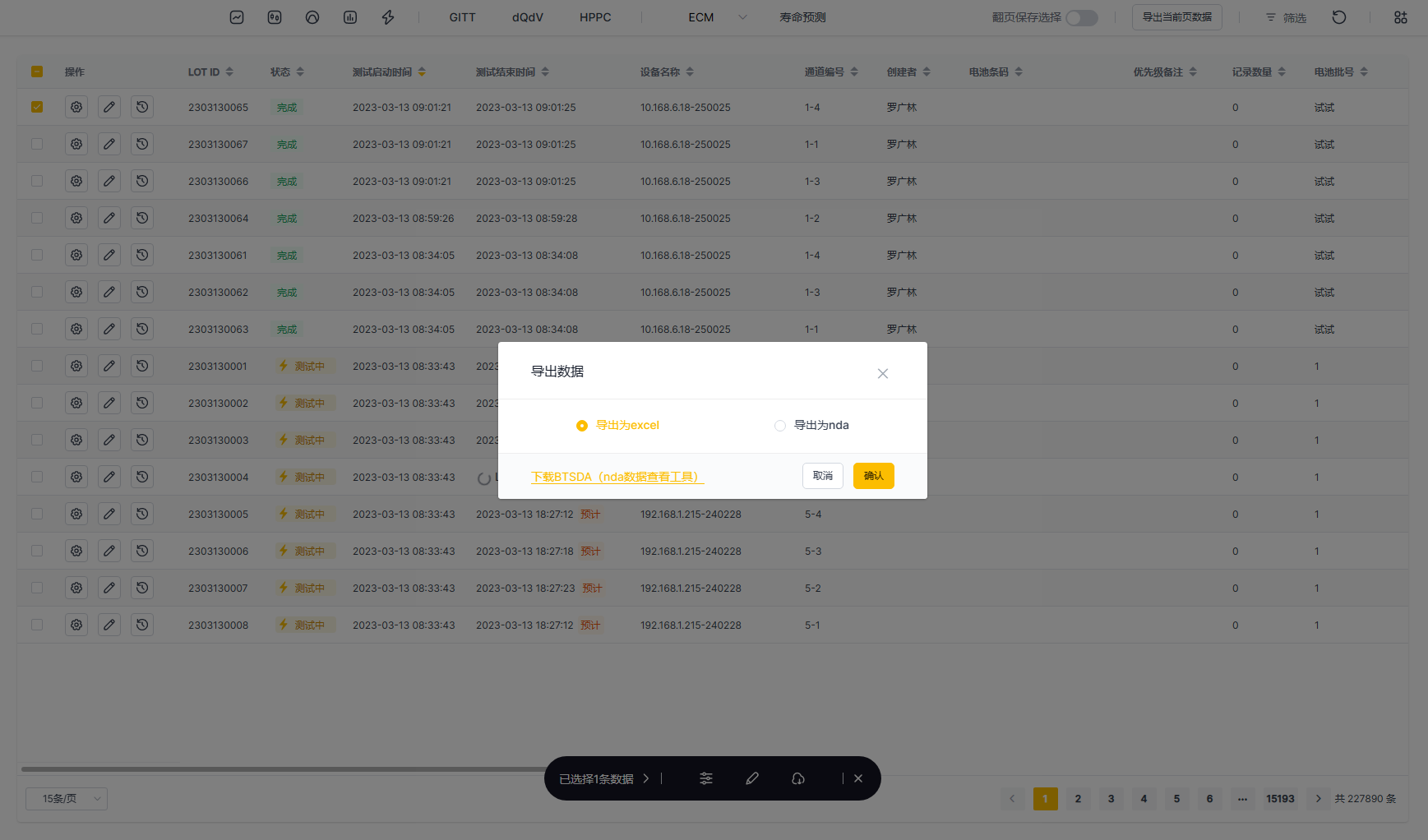Click the refresh icon at top right
The height and width of the screenshot is (840, 1428).
pos(1339,17)
